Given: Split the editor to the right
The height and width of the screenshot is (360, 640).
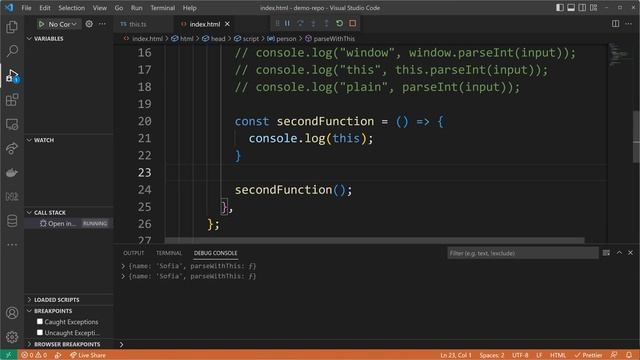Looking at the screenshot, I should pos(616,24).
